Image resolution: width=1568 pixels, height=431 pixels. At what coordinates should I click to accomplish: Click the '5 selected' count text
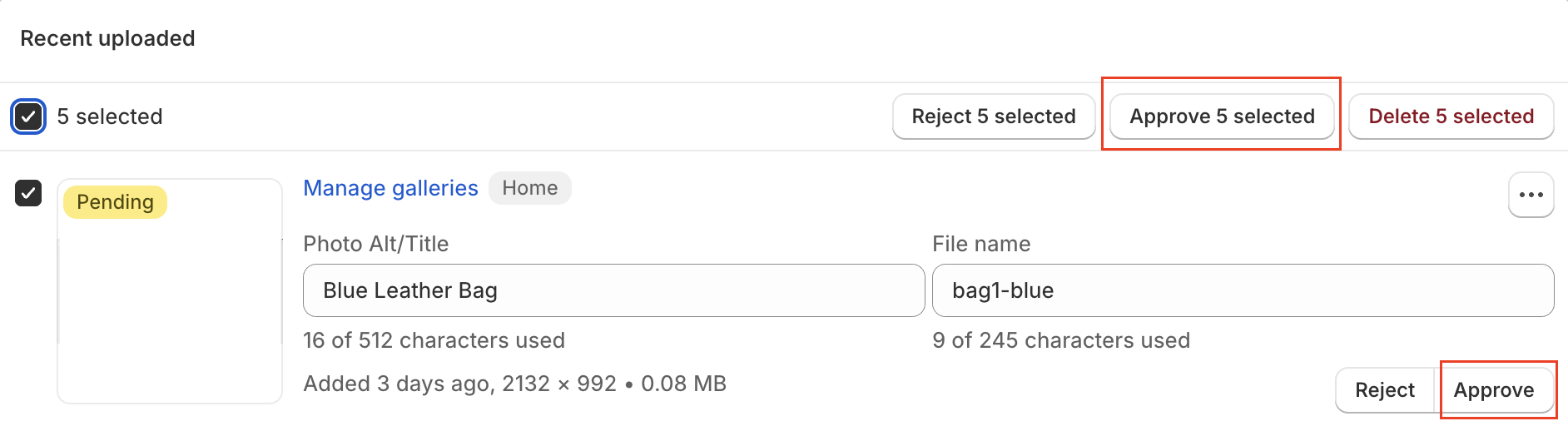[x=110, y=116]
